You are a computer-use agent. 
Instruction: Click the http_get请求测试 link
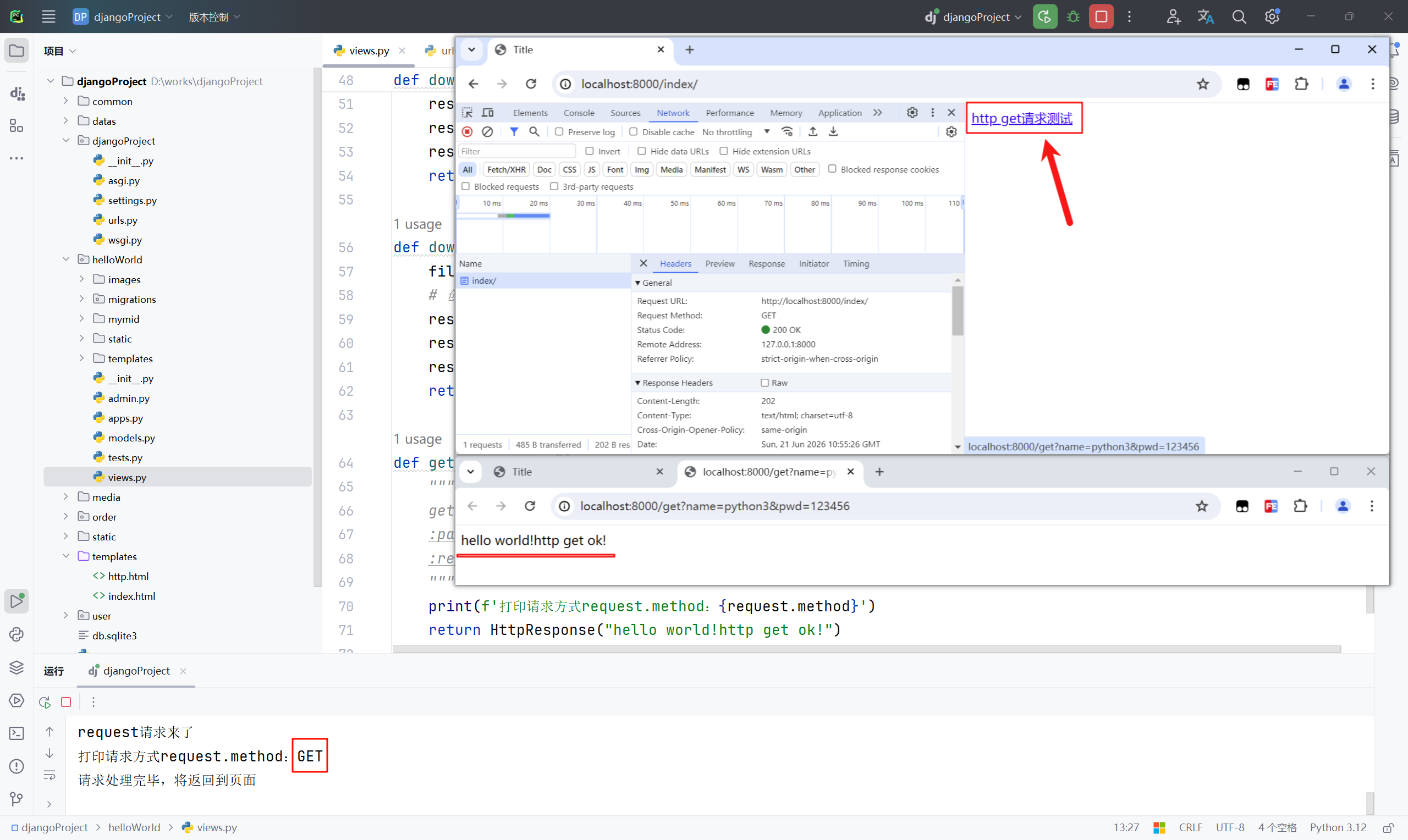click(1021, 118)
